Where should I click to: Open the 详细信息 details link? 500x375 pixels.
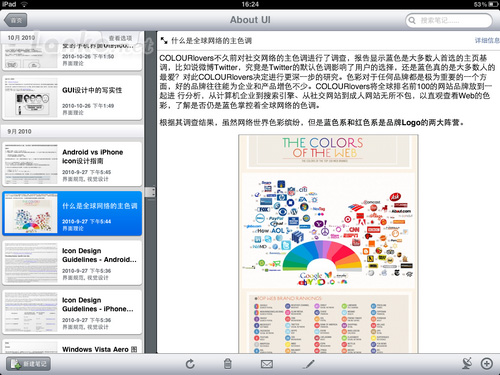(487, 41)
